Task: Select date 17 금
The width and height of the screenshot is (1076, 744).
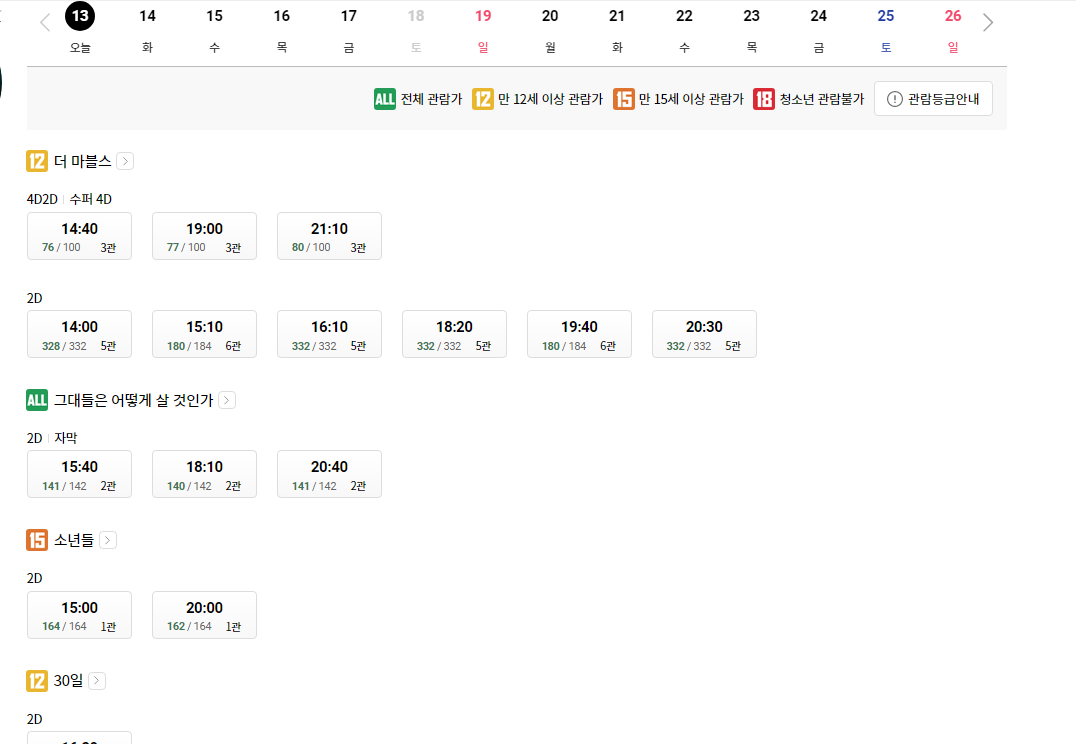Action: [349, 29]
